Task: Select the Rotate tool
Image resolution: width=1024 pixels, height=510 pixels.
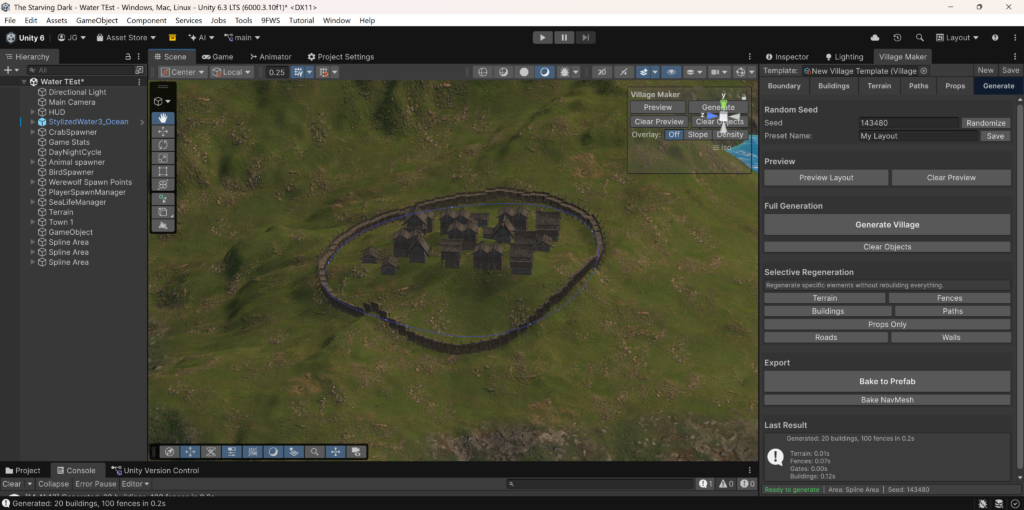Action: click(x=163, y=145)
